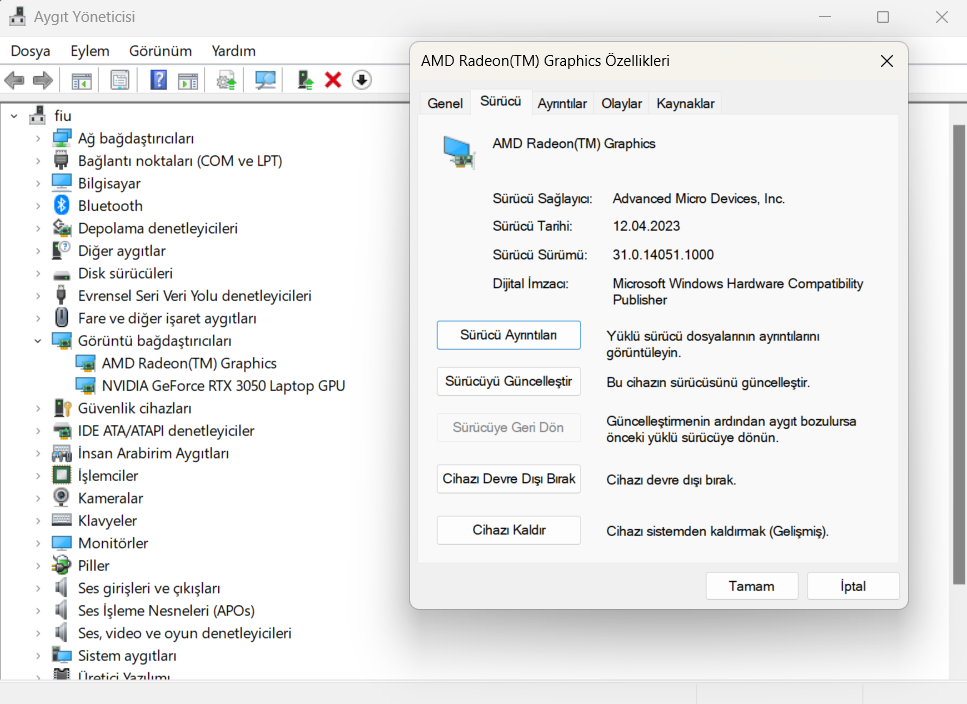Click the Device Manager vertical scrollbar thumb
This screenshot has width=967, height=704.
[x=959, y=354]
